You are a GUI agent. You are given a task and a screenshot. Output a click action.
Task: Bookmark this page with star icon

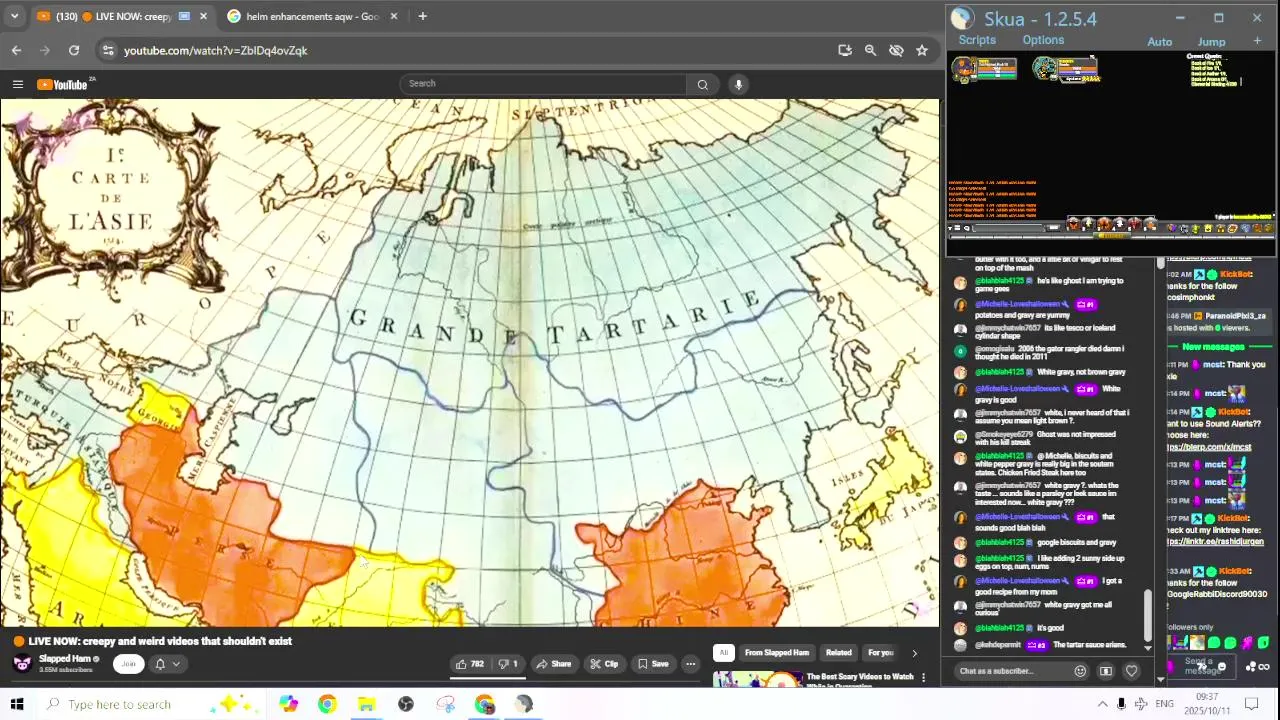922,50
